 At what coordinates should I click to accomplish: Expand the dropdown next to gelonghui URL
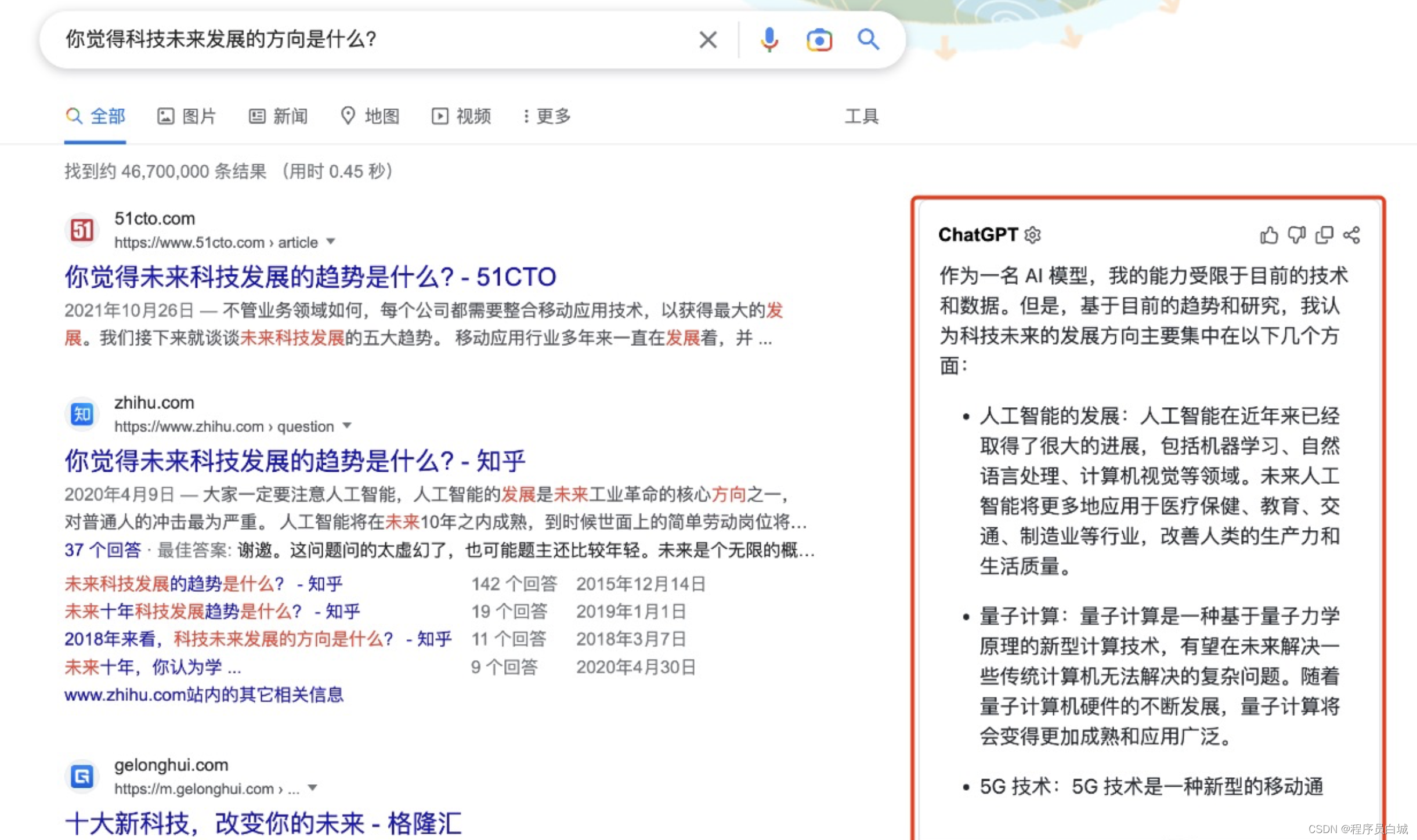(x=313, y=788)
